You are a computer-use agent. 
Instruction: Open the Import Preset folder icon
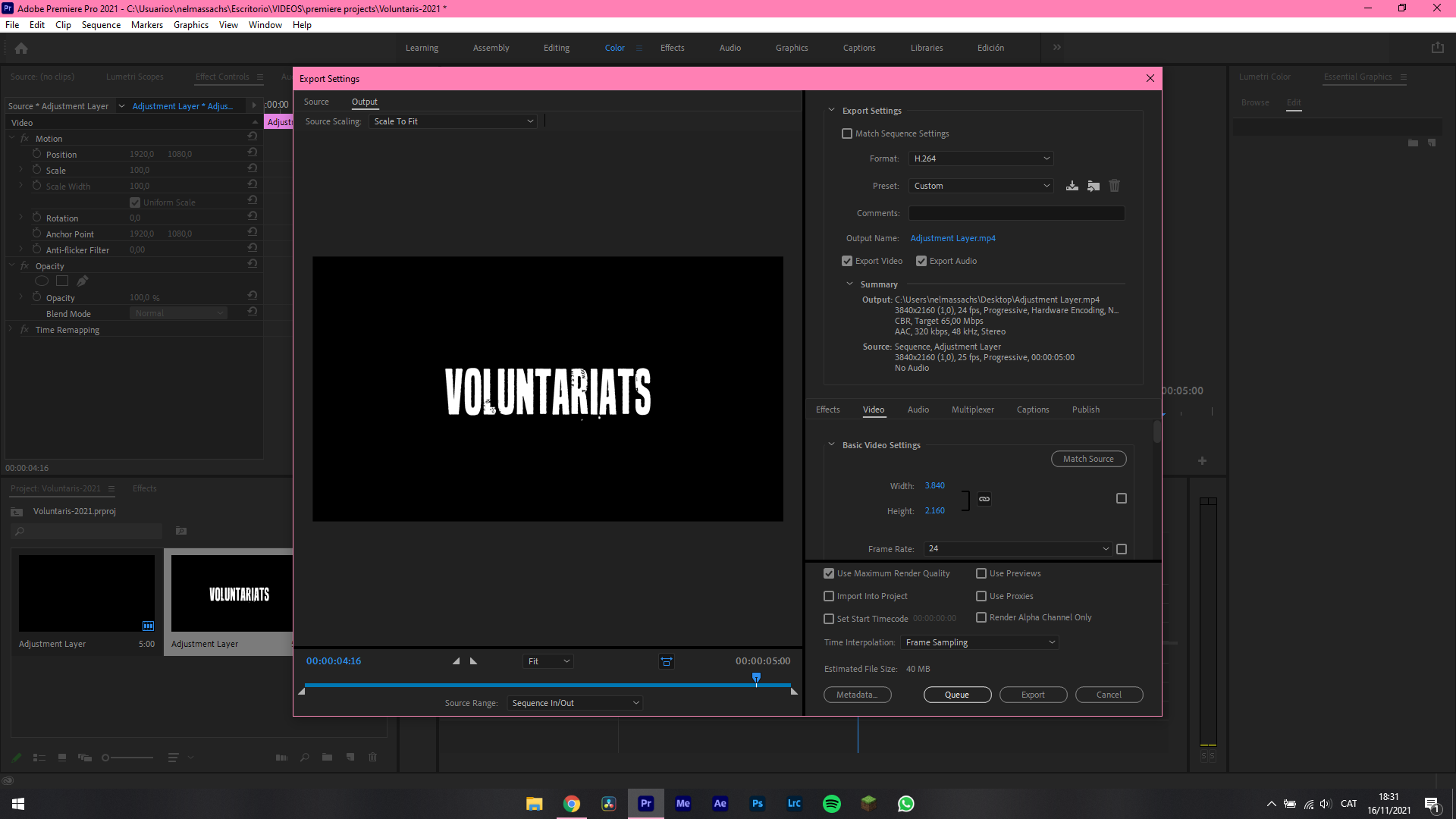coord(1094,185)
